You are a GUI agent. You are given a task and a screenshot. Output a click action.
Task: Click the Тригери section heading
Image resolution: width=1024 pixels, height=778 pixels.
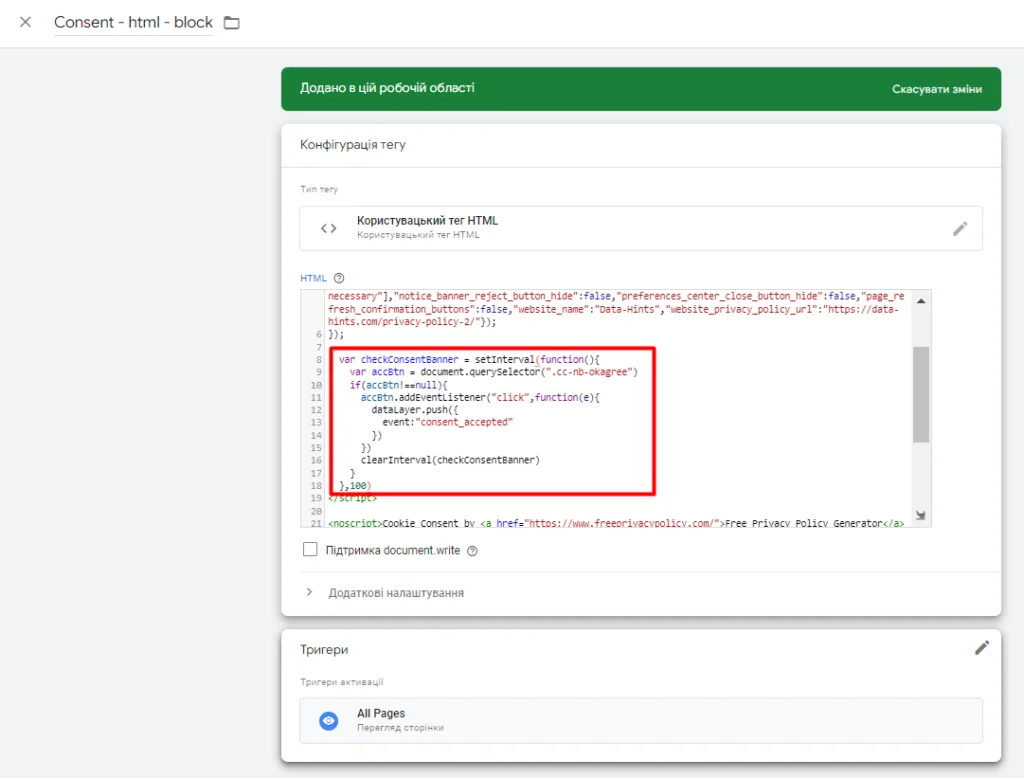click(x=324, y=649)
